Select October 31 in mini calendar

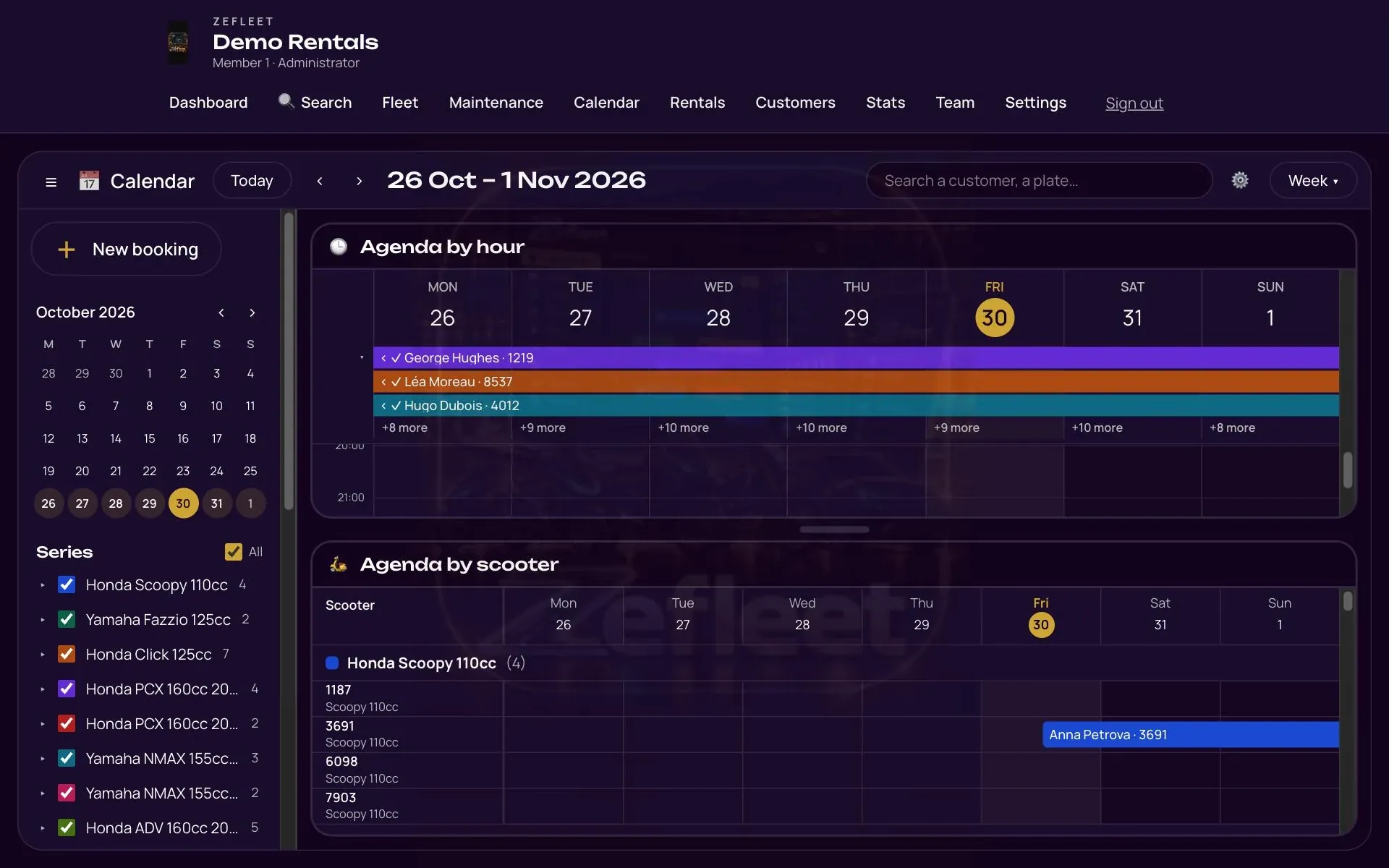pyautogui.click(x=216, y=503)
